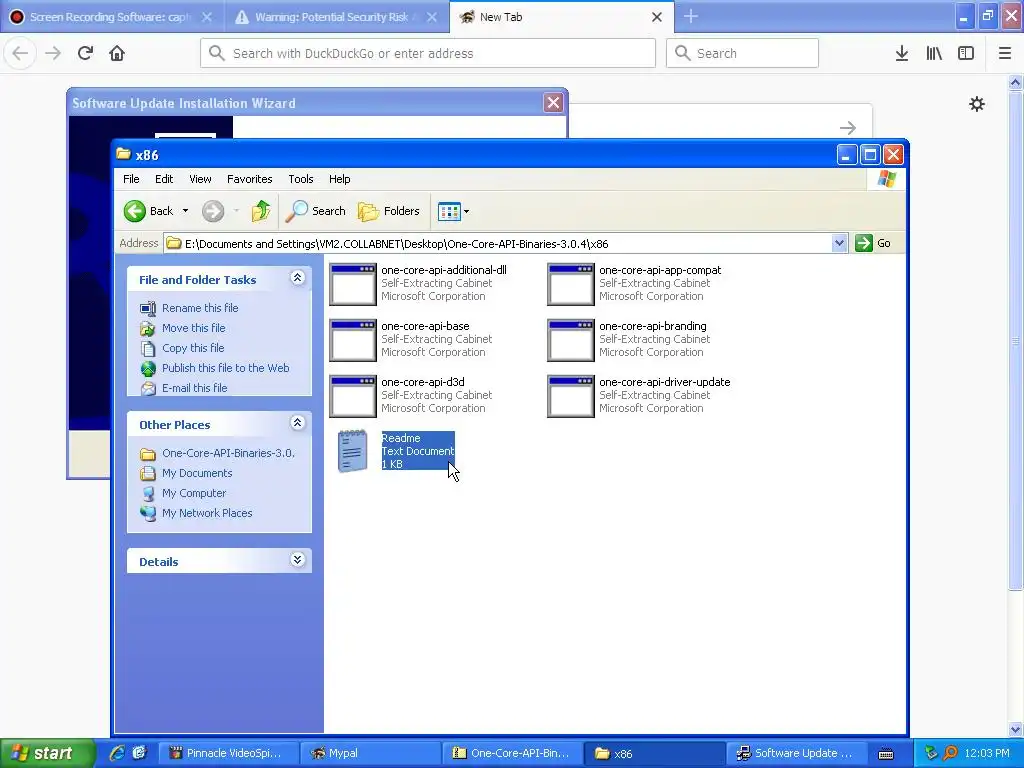
Task: Click the new tab page right arrow
Action: (x=848, y=127)
